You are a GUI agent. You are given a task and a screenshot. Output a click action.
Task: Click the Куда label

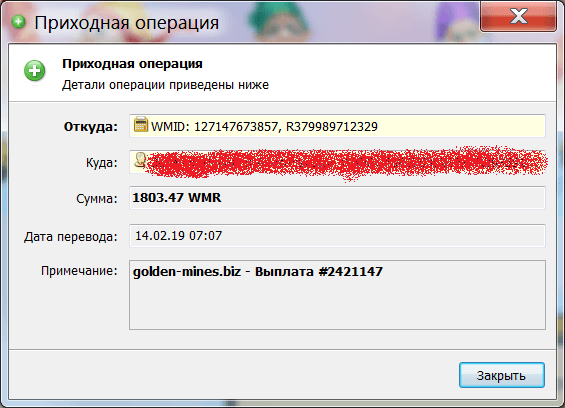[102, 163]
